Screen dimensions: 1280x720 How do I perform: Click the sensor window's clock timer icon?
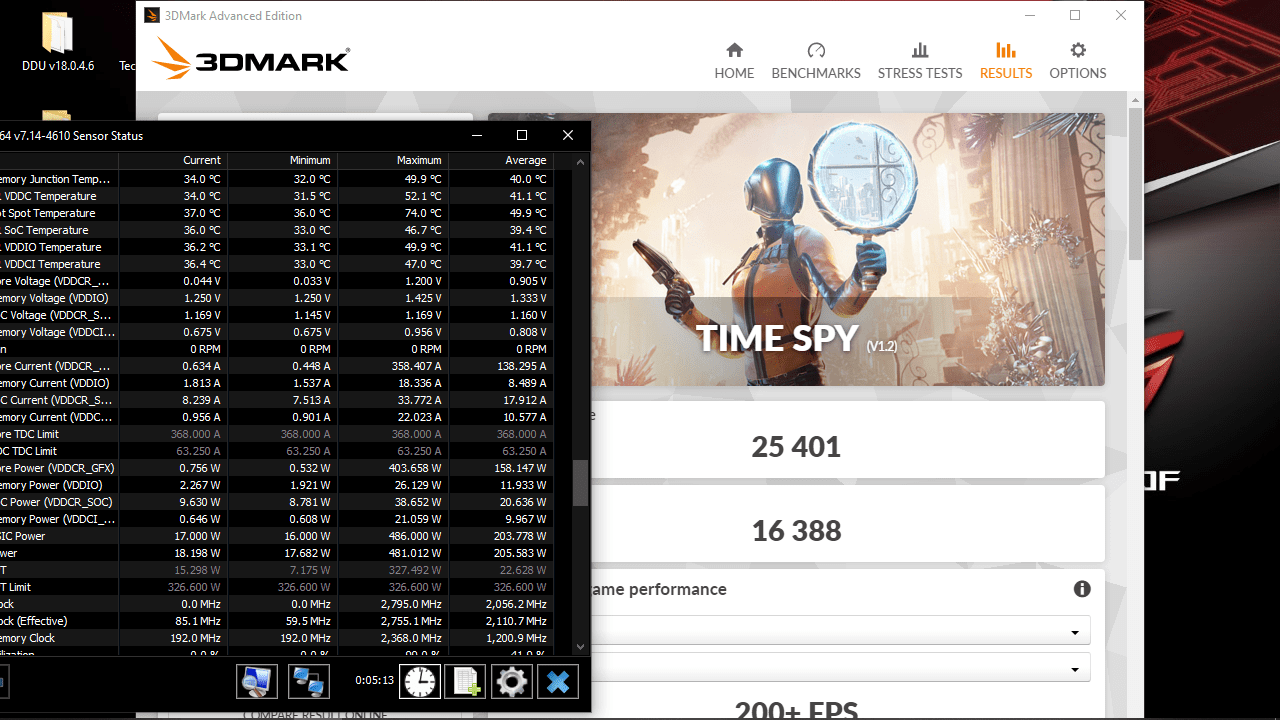(x=420, y=682)
